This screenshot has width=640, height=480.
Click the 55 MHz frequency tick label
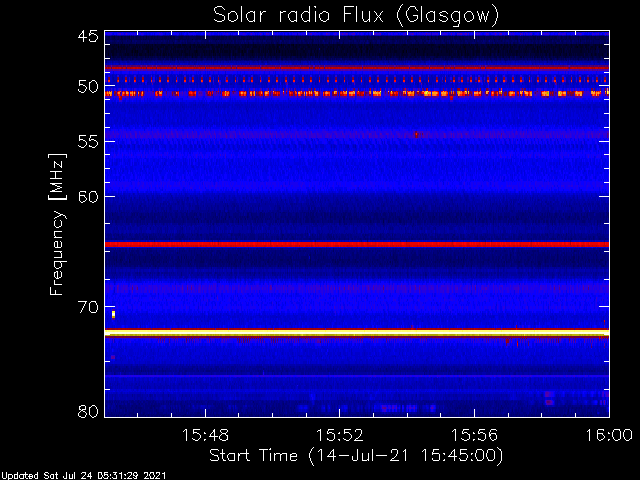pyautogui.click(x=87, y=142)
